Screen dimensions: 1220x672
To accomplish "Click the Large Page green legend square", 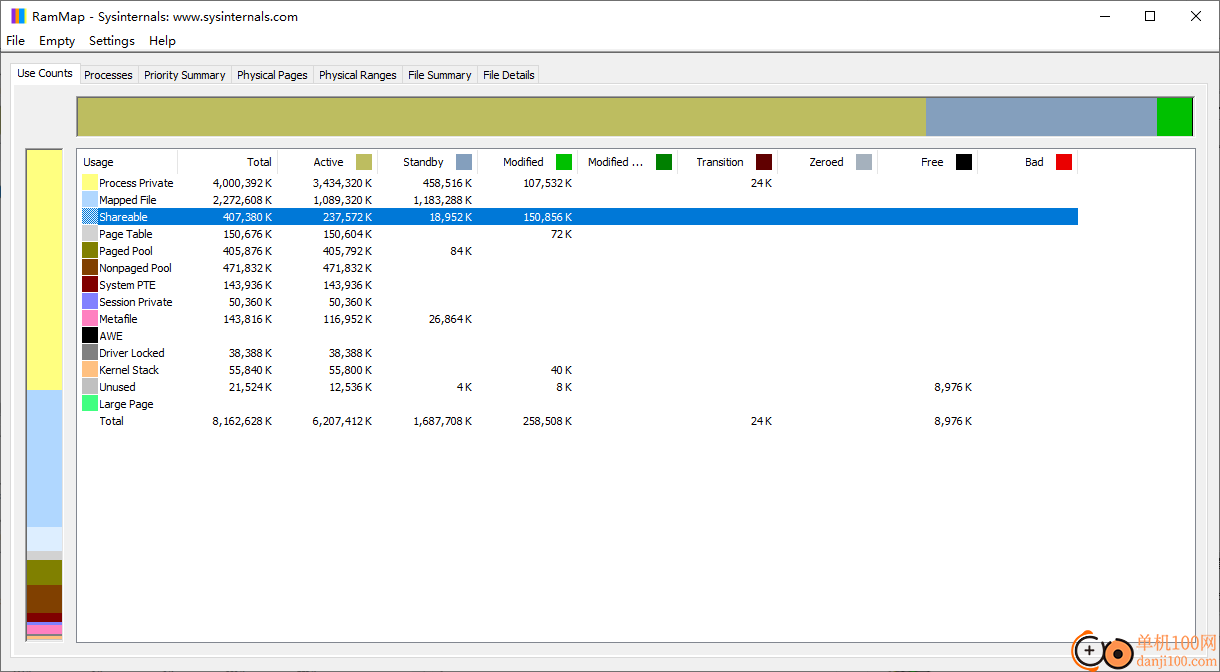I will [90, 404].
